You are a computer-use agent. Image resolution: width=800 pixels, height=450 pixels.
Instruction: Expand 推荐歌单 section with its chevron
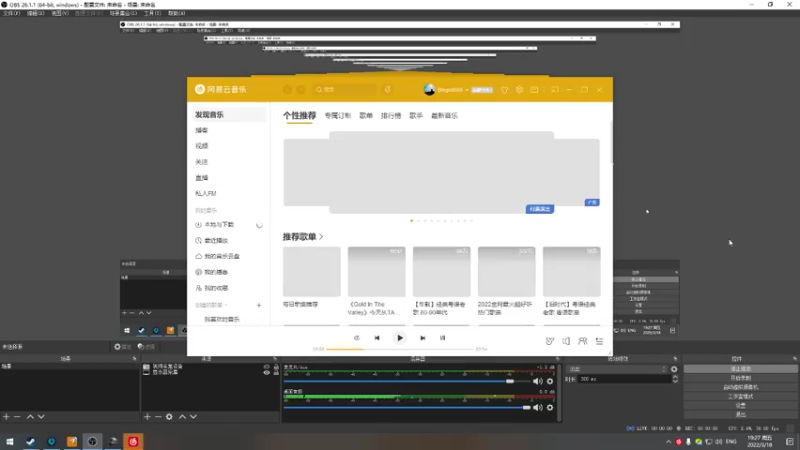tap(321, 237)
